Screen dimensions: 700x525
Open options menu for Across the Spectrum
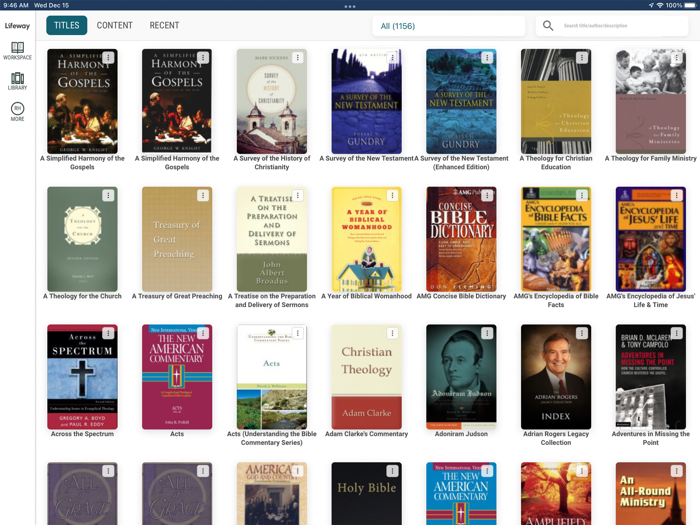click(x=108, y=333)
